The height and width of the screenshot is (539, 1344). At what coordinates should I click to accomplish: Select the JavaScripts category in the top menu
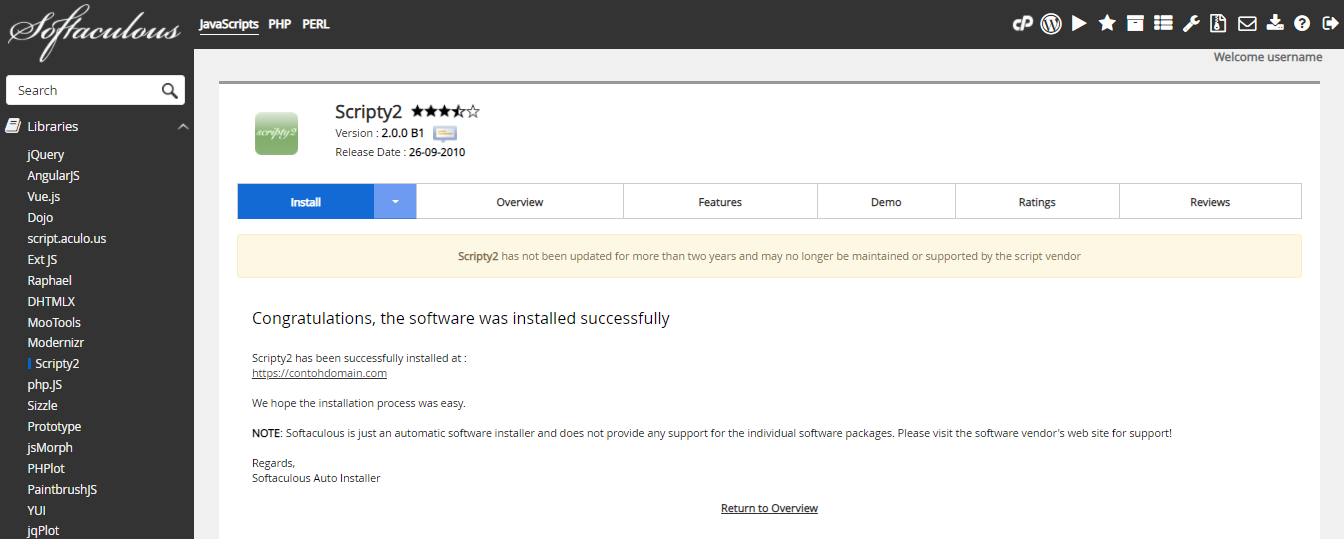click(x=229, y=24)
